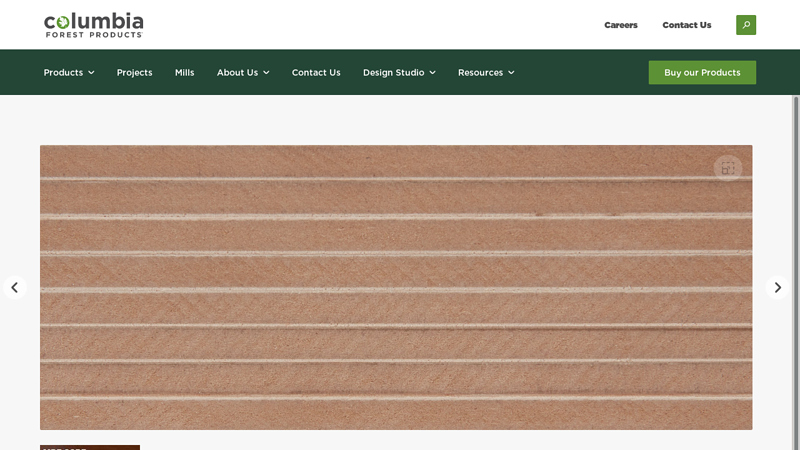Click the Columbia Forest Products logo

click(x=94, y=25)
